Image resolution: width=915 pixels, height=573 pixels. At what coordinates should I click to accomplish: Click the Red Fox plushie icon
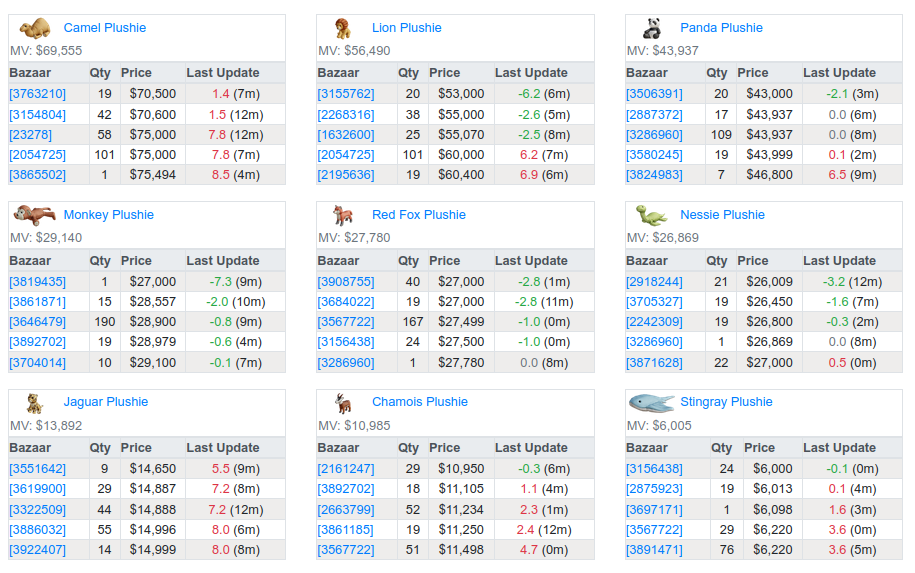[343, 215]
